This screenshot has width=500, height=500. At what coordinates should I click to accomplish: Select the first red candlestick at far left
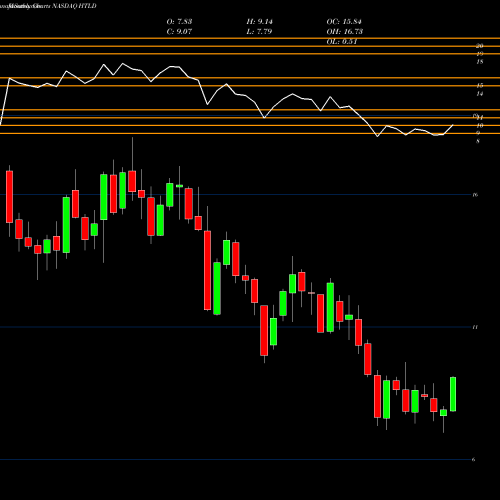9,197
